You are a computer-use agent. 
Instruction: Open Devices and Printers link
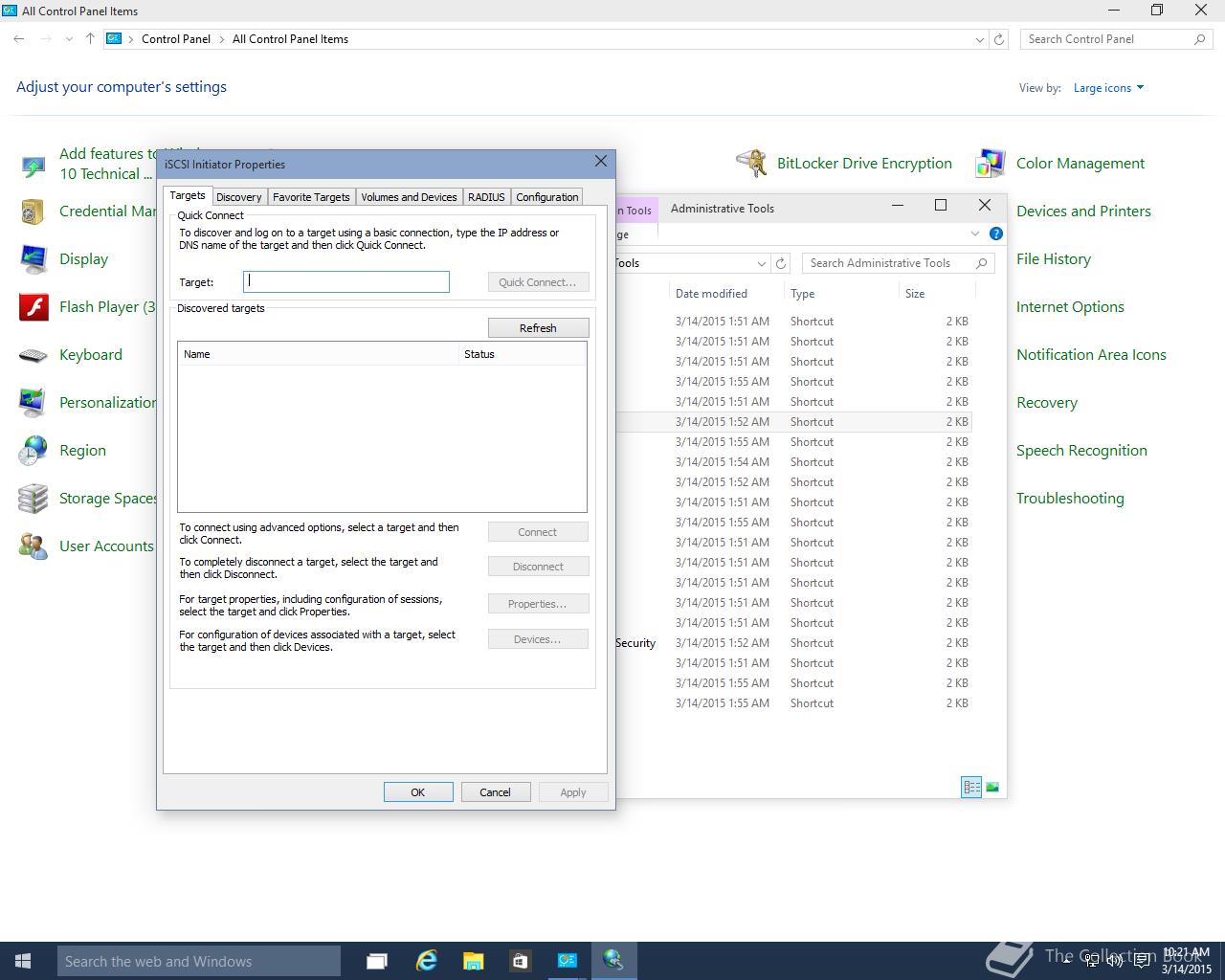click(1083, 212)
